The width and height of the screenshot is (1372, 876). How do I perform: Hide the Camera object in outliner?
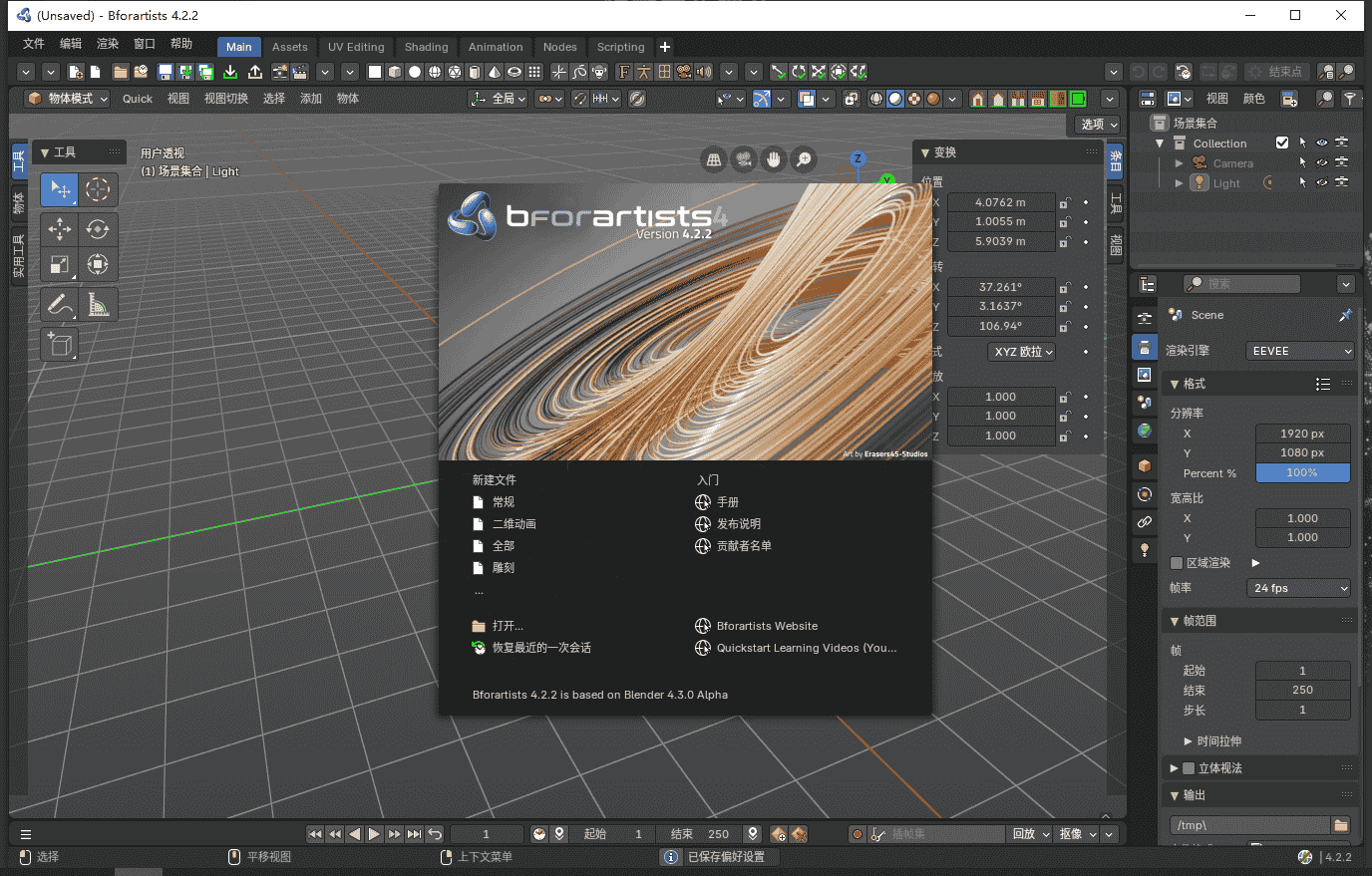click(1321, 162)
